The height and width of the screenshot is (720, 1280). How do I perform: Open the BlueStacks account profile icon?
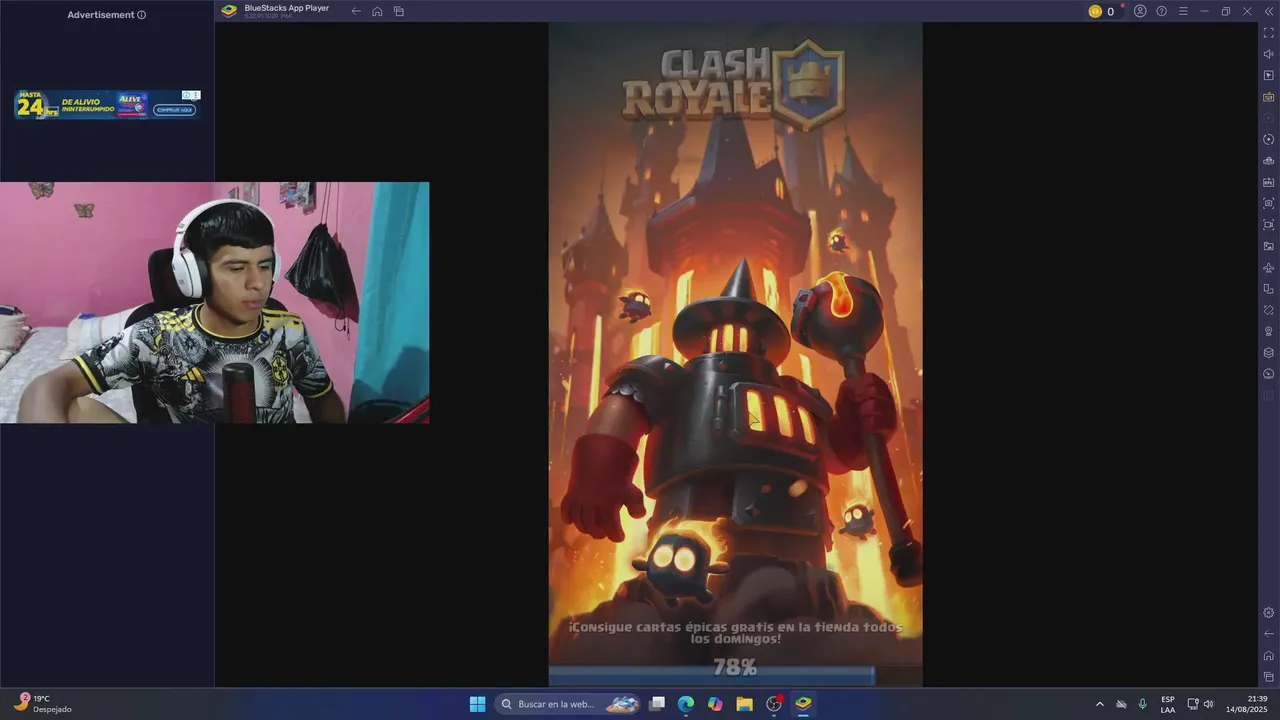[x=1140, y=11]
